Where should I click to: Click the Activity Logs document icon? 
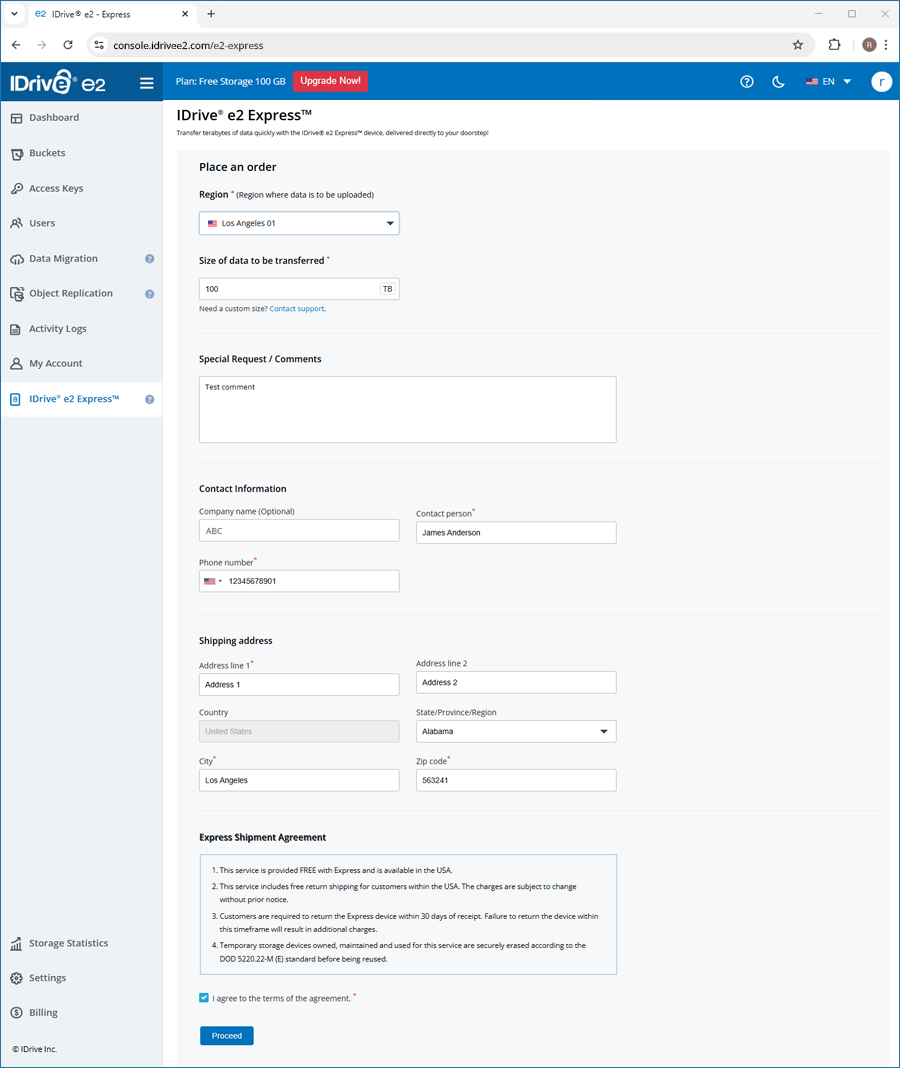pos(16,329)
